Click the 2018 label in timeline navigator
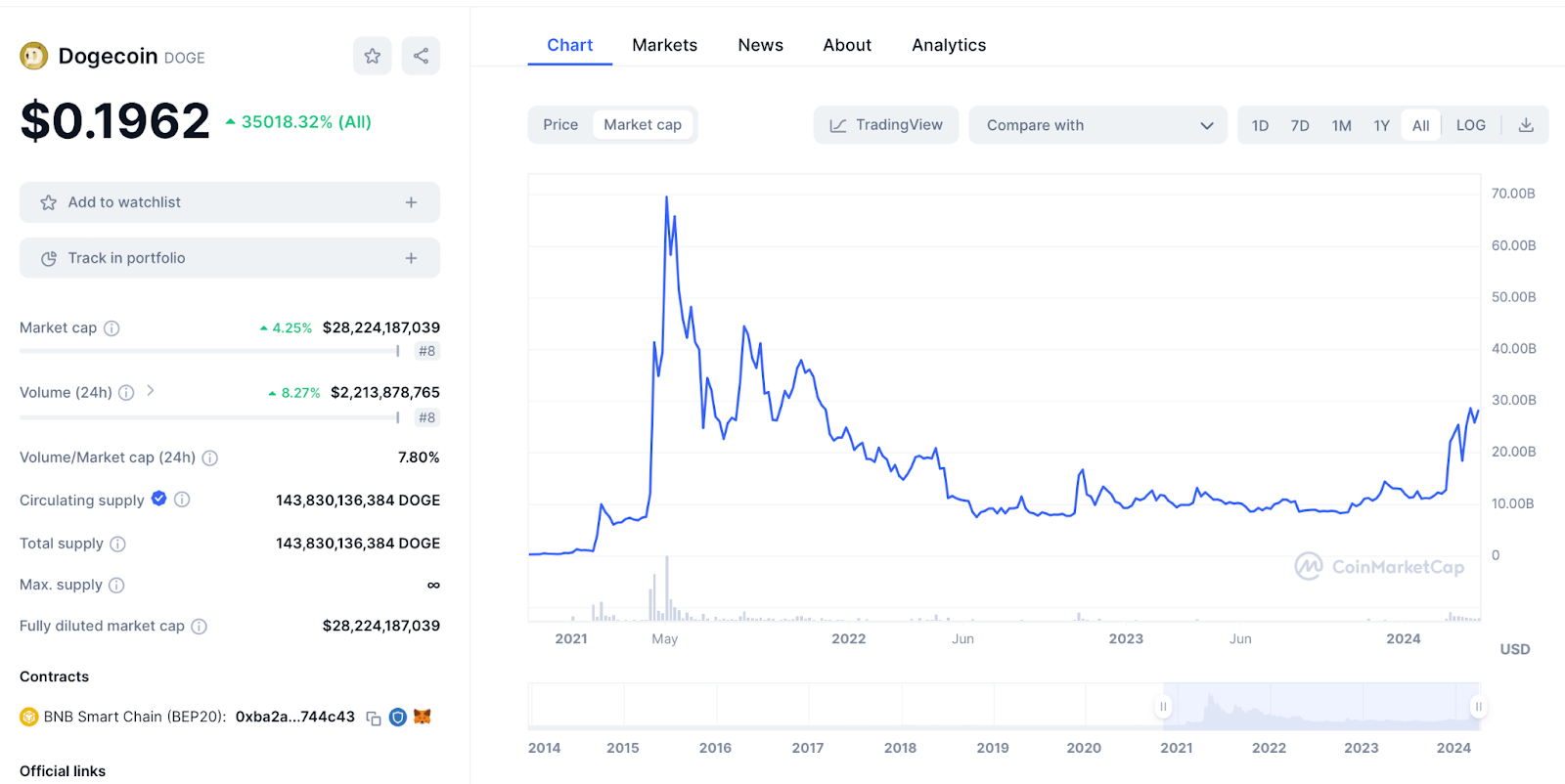The image size is (1565, 784). [x=900, y=748]
